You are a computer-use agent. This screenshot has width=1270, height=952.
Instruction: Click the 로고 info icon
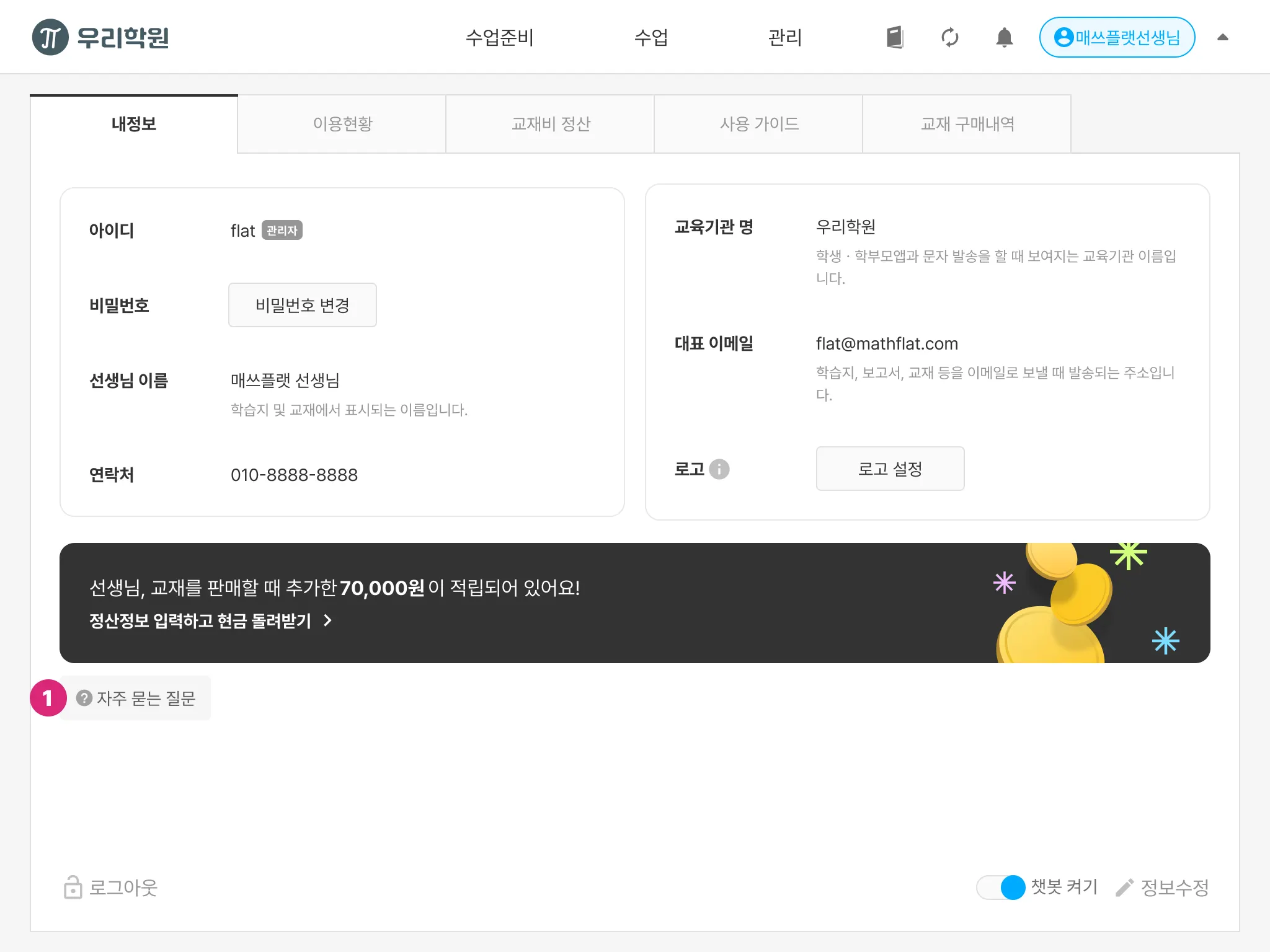pos(719,469)
